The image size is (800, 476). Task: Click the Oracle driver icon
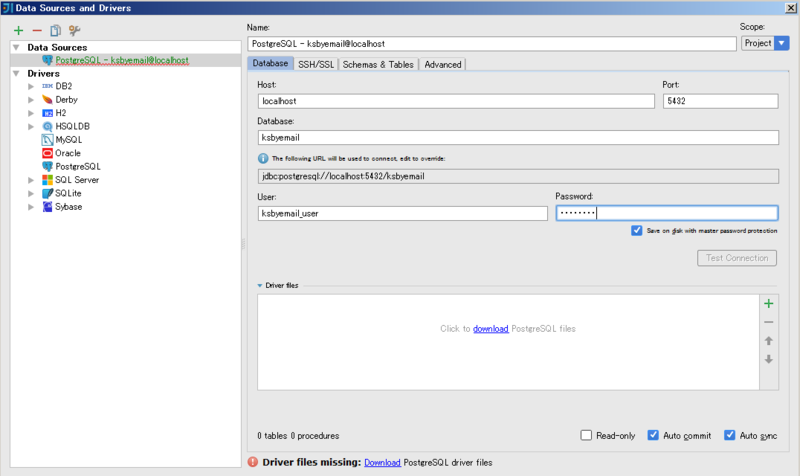47,153
